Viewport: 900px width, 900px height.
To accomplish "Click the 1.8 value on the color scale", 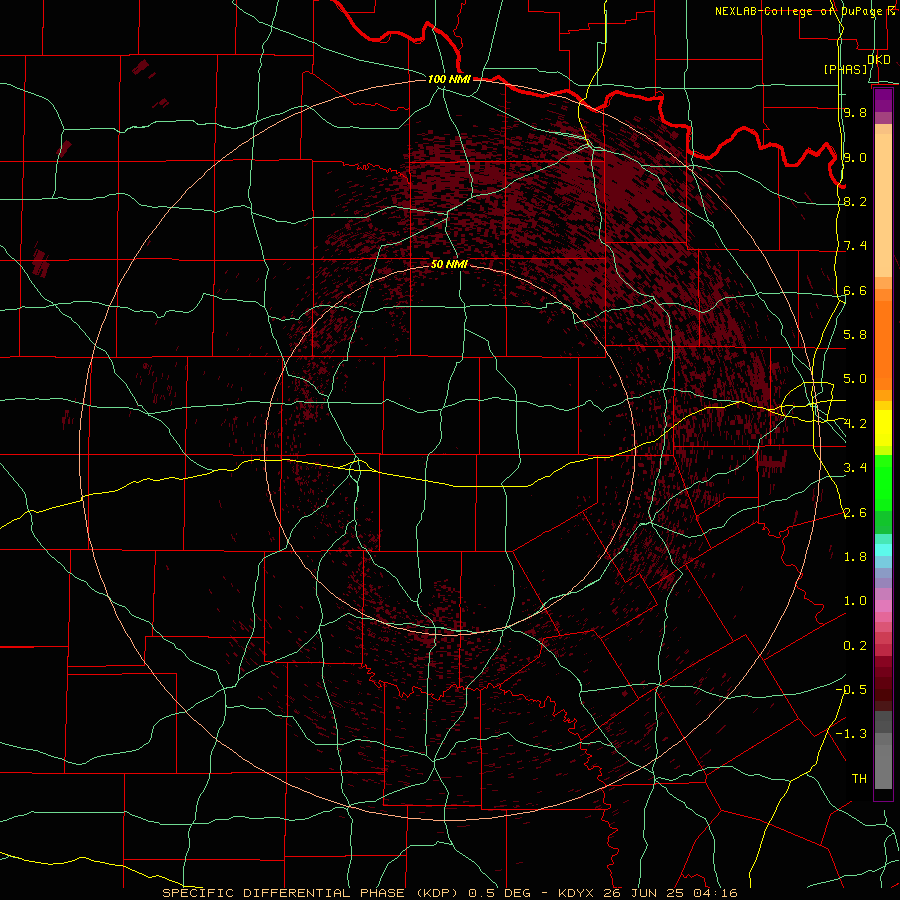I will [855, 557].
